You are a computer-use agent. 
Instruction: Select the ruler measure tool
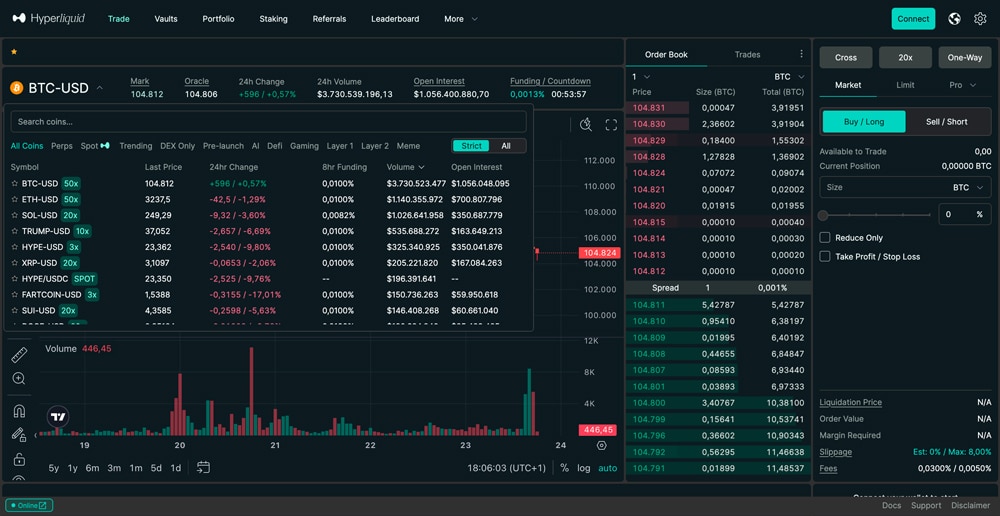coord(19,355)
